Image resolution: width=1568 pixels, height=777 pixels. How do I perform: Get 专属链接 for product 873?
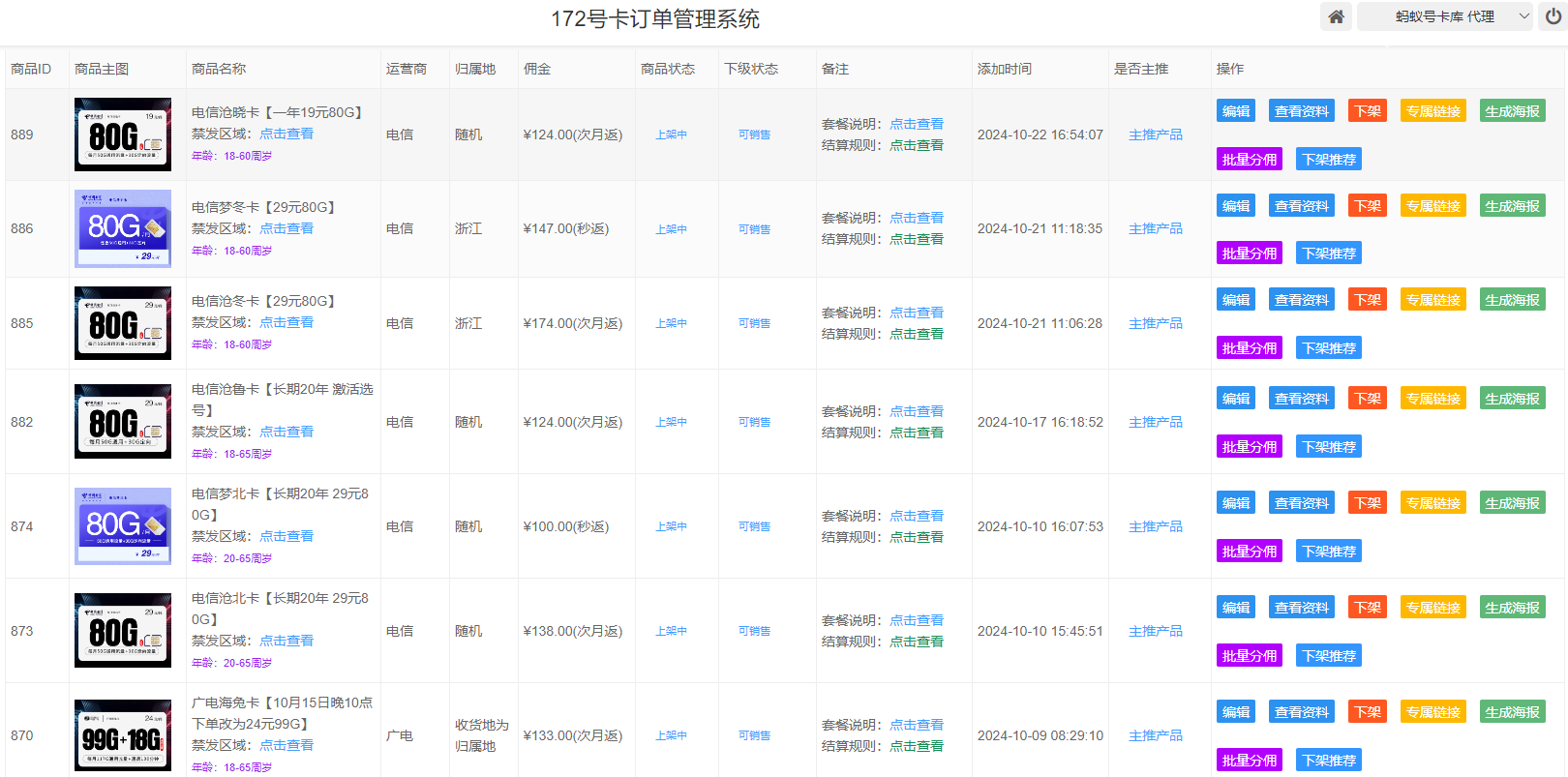tap(1433, 608)
